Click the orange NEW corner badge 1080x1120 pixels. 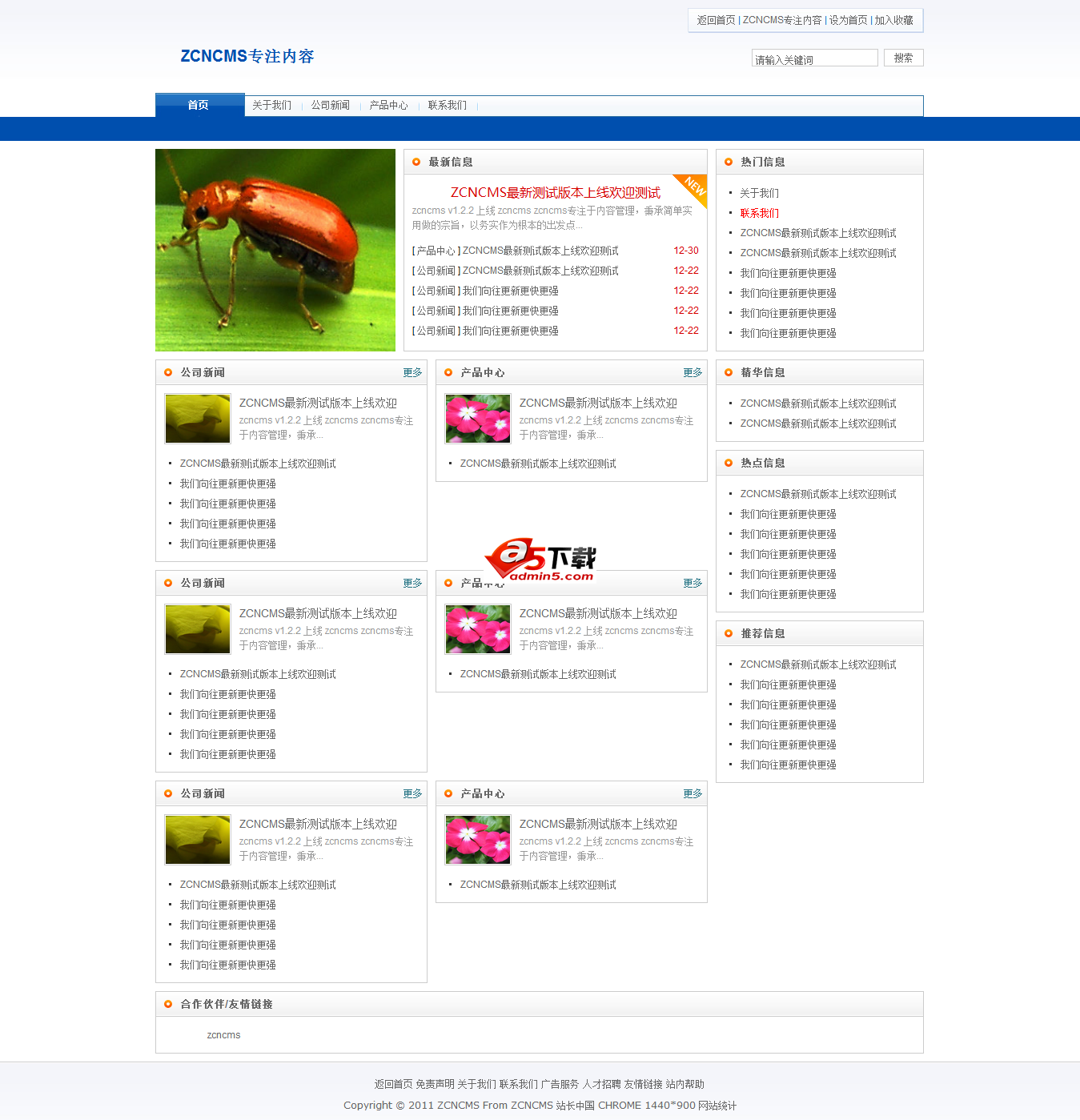point(693,187)
